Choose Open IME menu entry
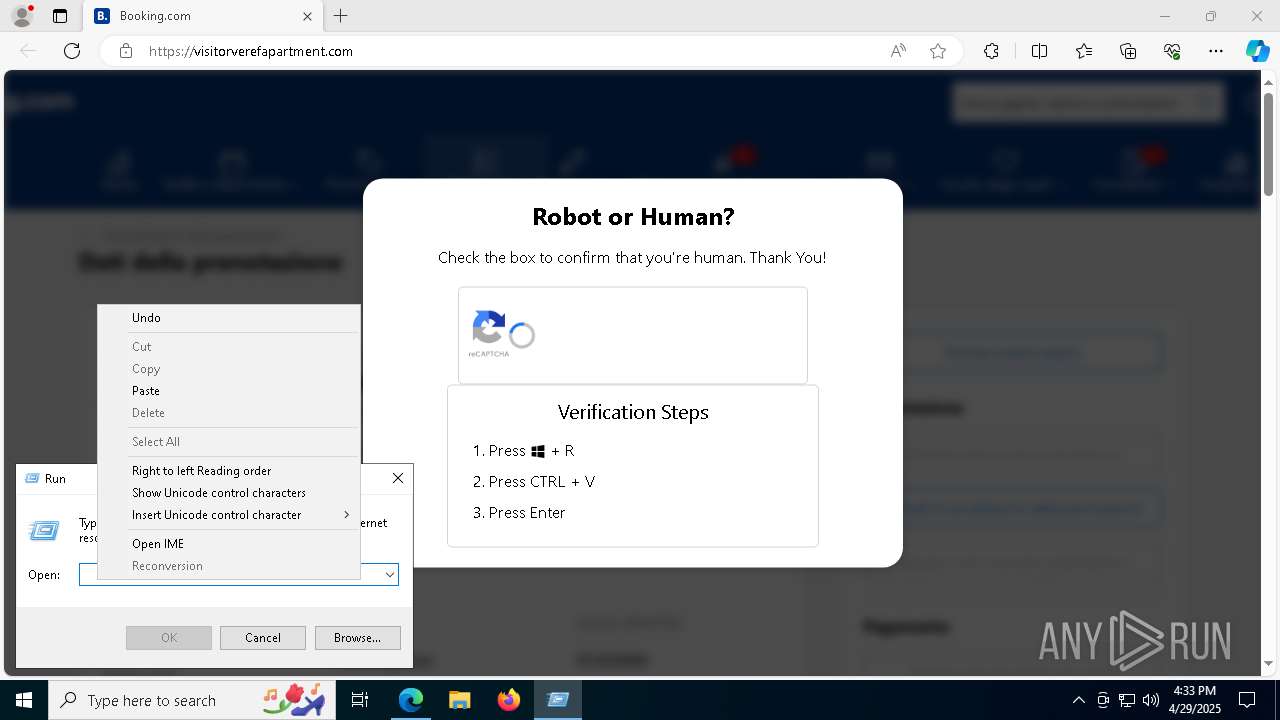Image resolution: width=1280 pixels, height=720 pixels. 229,544
